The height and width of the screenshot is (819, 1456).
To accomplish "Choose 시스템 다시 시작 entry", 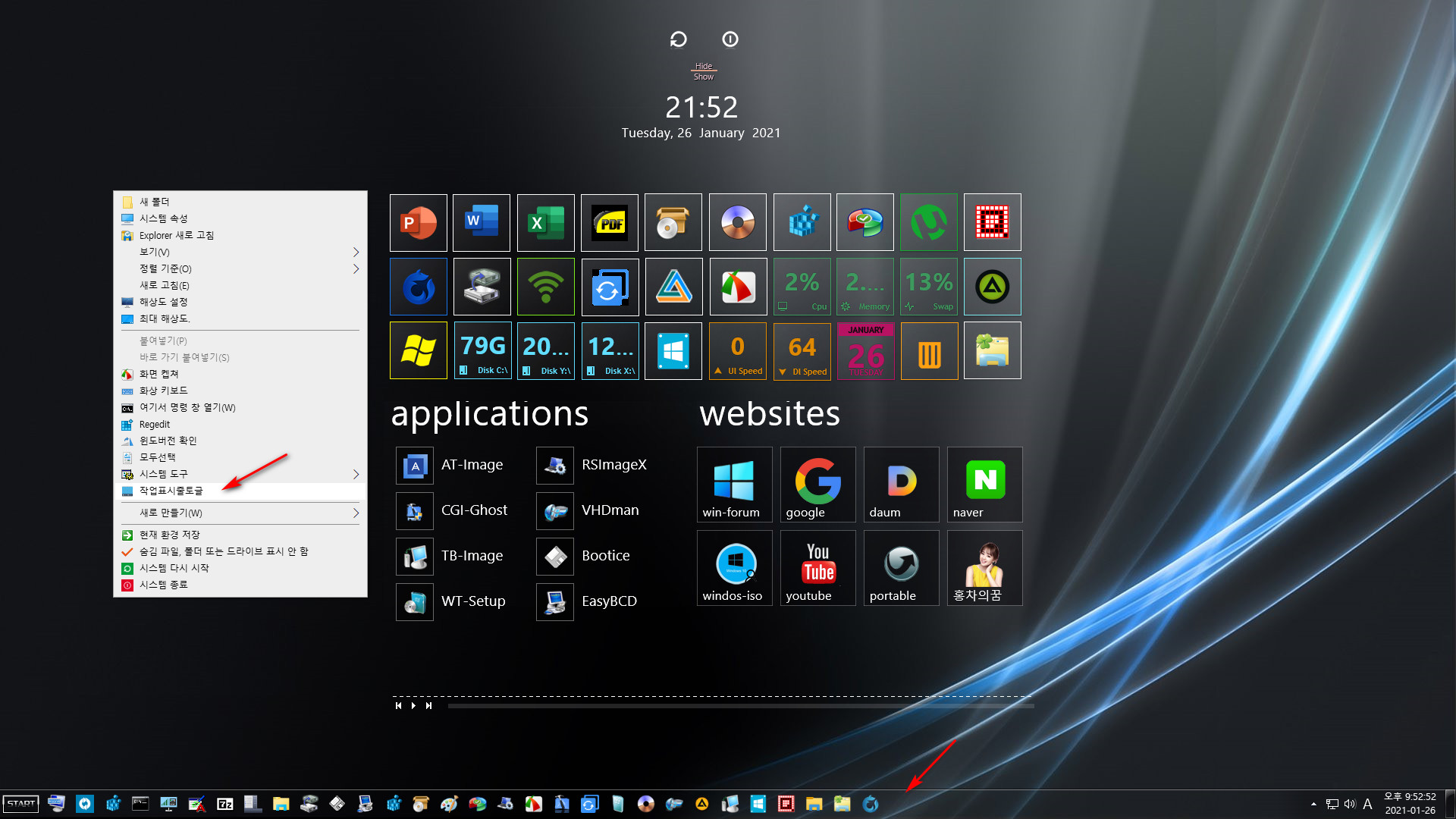I will tap(240, 568).
